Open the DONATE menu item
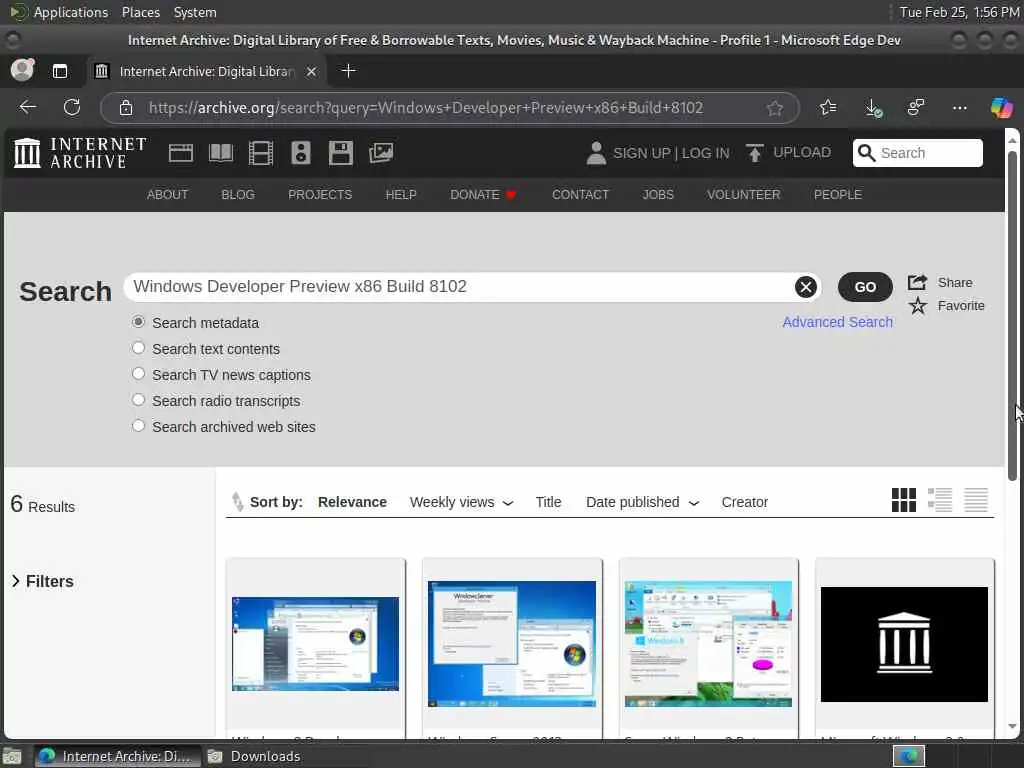The width and height of the screenshot is (1024, 768). coord(483,195)
